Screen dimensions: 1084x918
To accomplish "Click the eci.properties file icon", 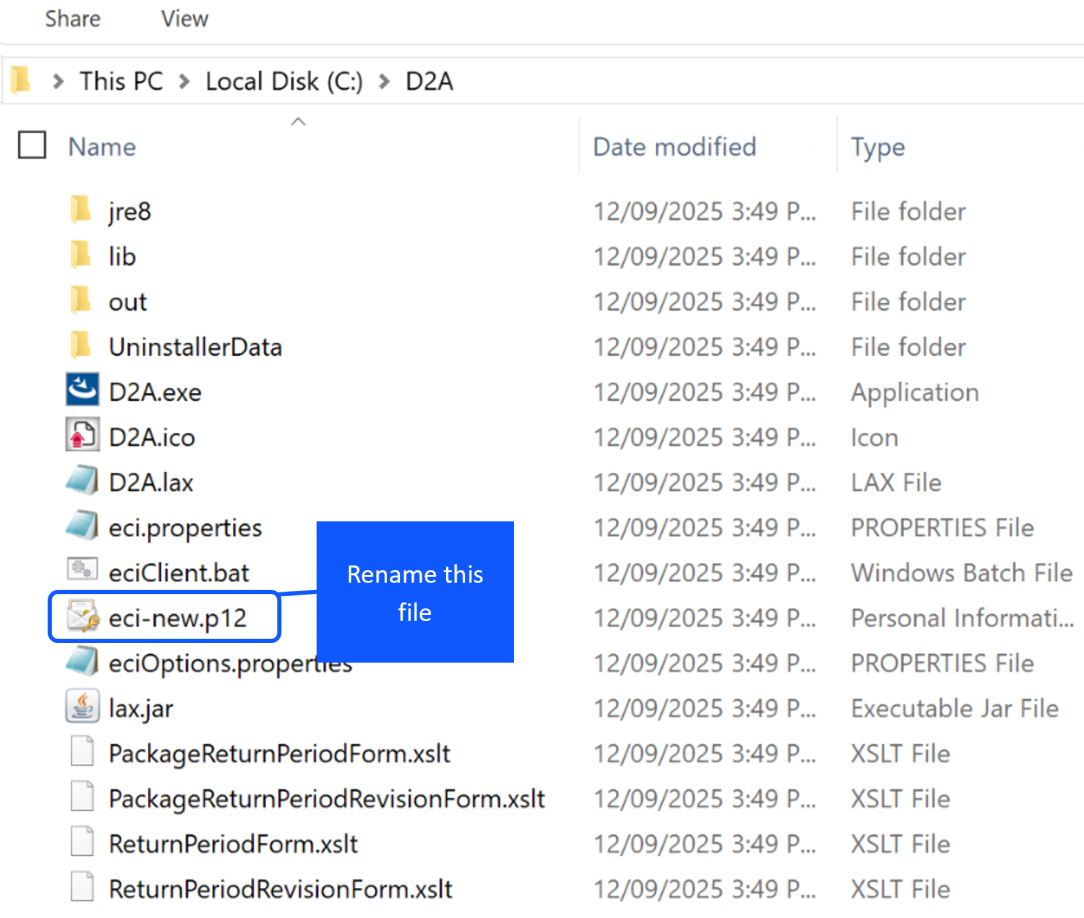I will pos(82,527).
